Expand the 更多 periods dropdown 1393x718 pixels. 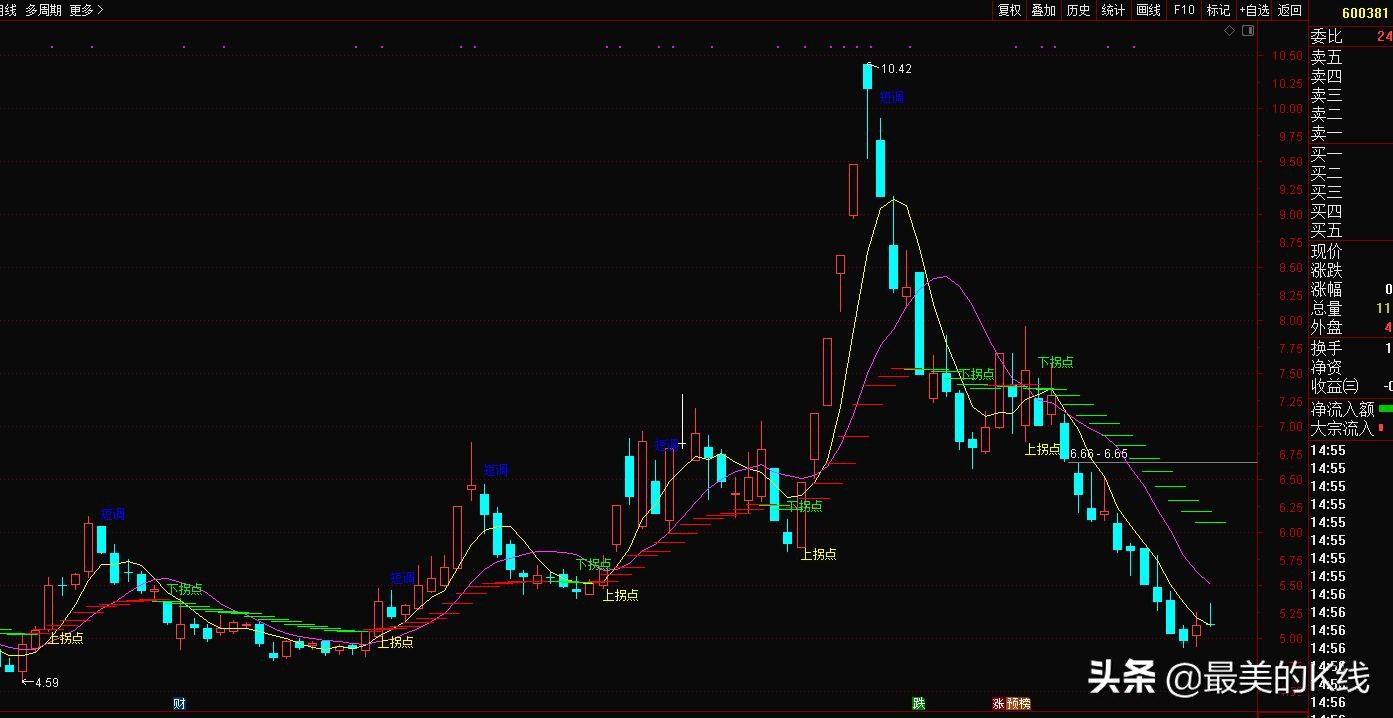coord(86,10)
